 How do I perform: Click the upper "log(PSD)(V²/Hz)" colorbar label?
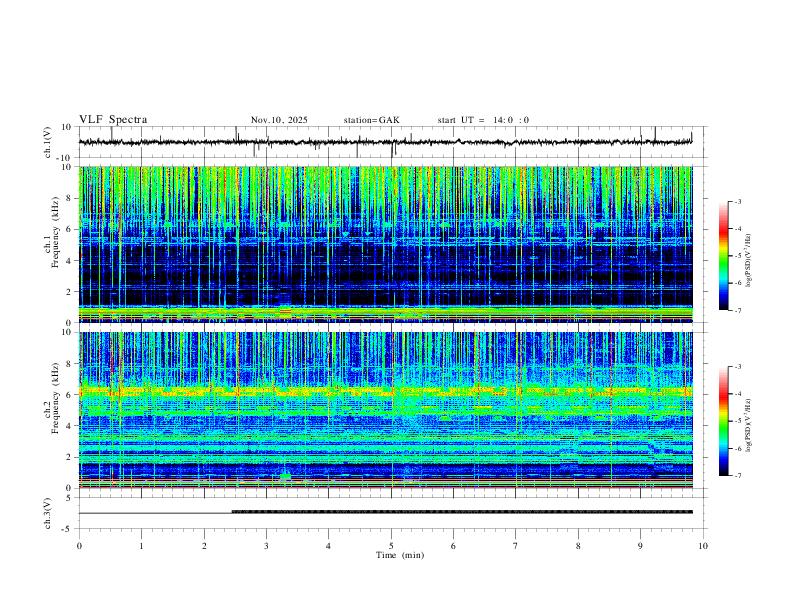(749, 261)
